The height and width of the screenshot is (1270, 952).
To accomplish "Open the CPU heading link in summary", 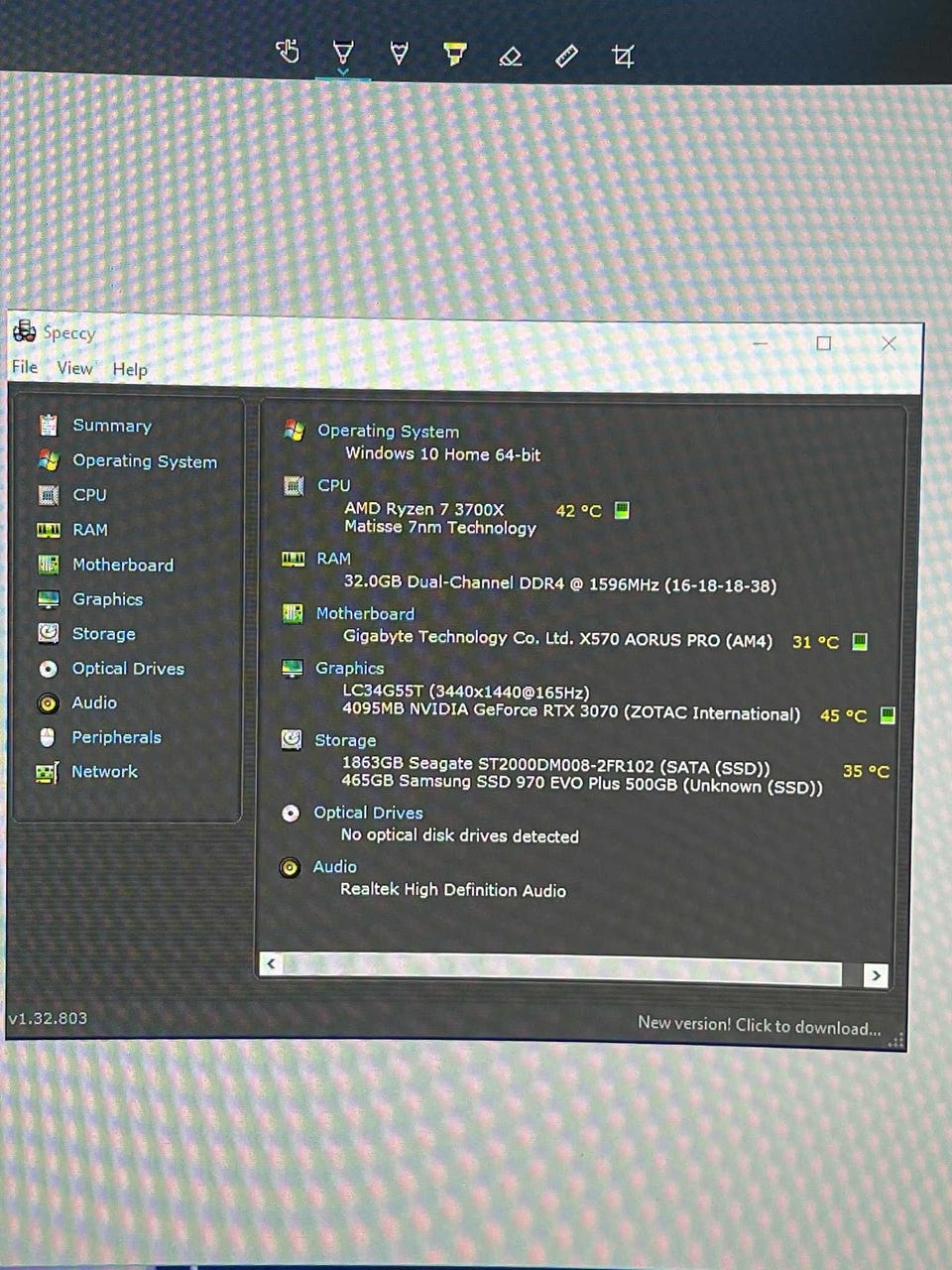I will [334, 485].
